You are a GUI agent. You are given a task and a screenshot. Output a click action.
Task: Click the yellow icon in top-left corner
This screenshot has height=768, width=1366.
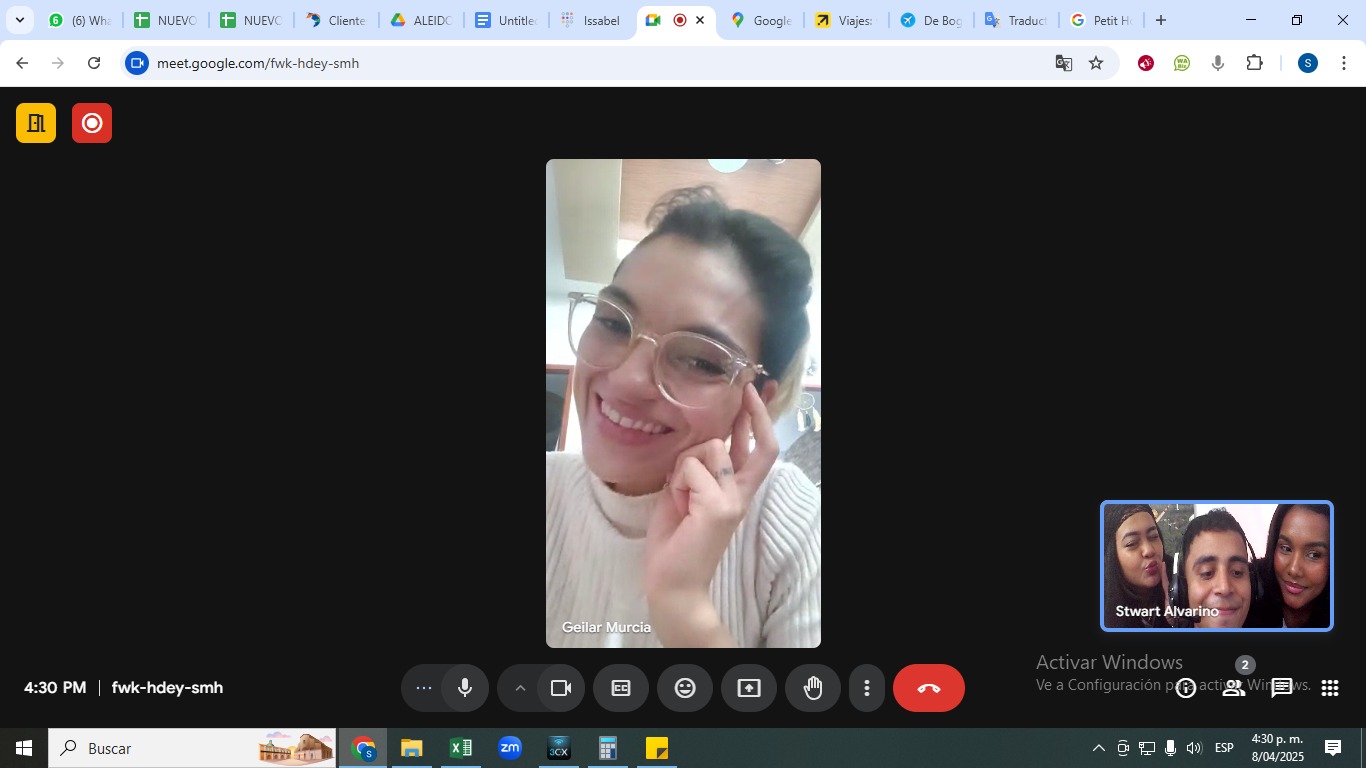click(36, 123)
